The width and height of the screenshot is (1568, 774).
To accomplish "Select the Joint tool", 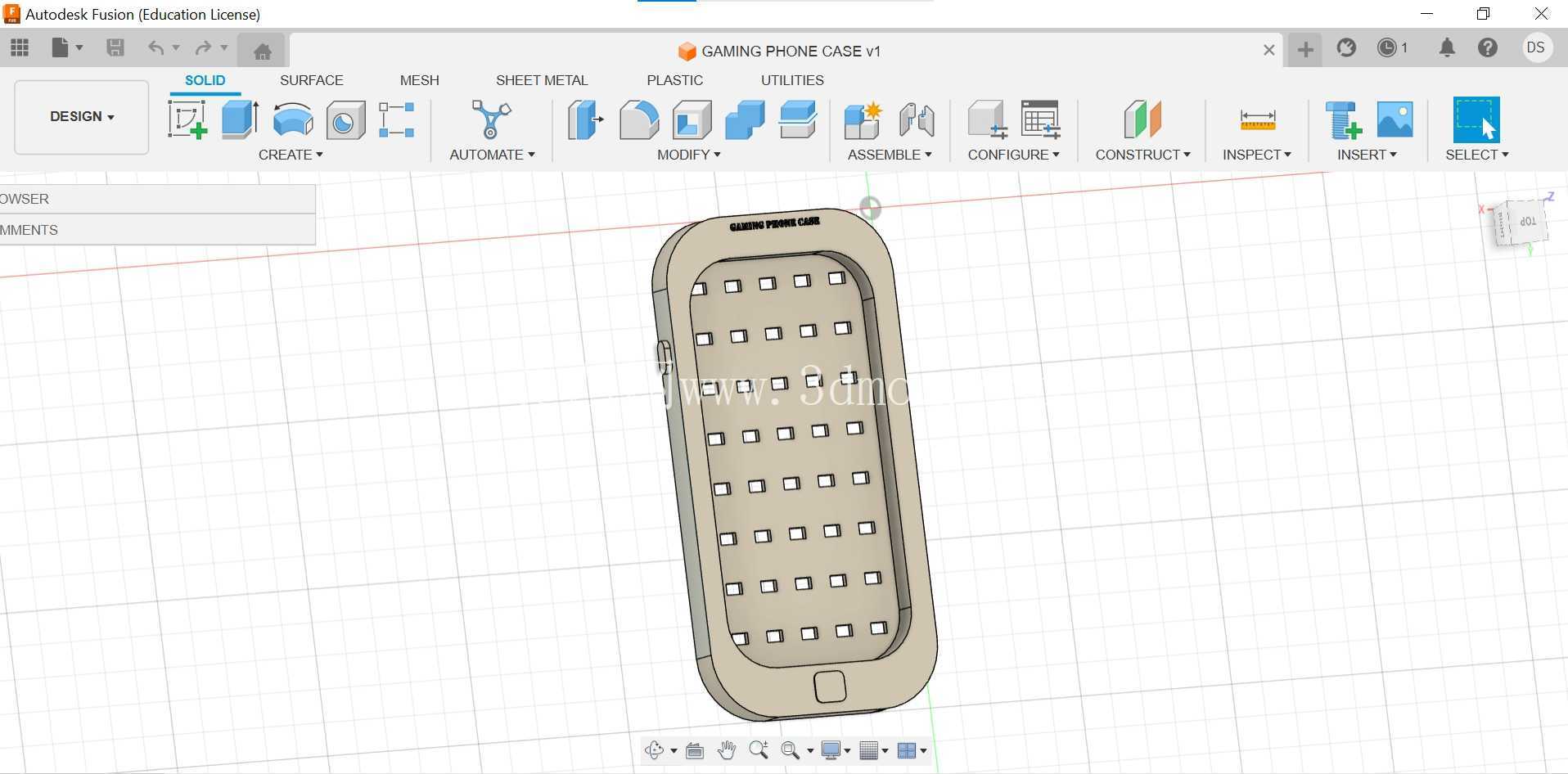I will pyautogui.click(x=917, y=119).
